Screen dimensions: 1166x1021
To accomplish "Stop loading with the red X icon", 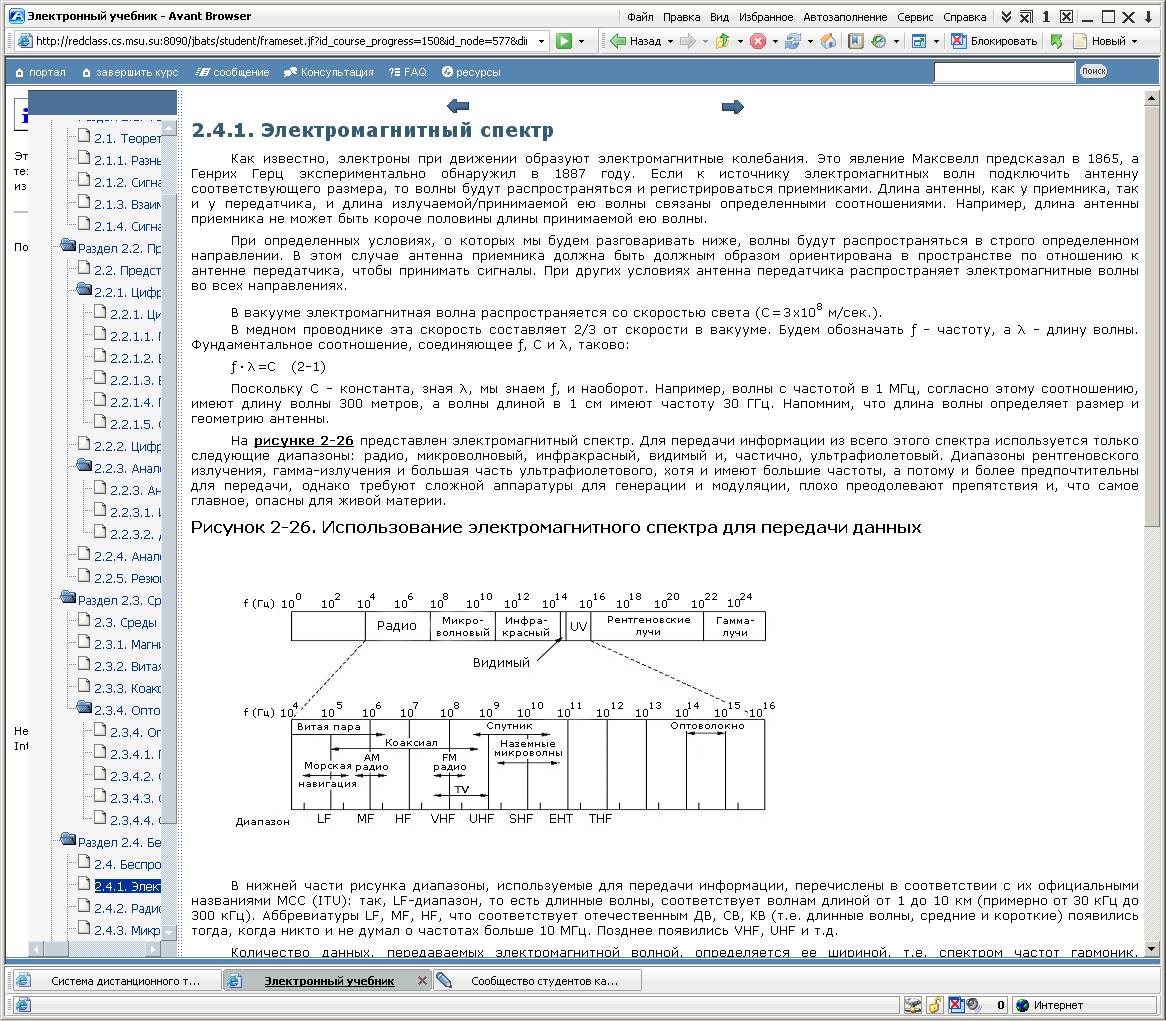I will point(758,41).
